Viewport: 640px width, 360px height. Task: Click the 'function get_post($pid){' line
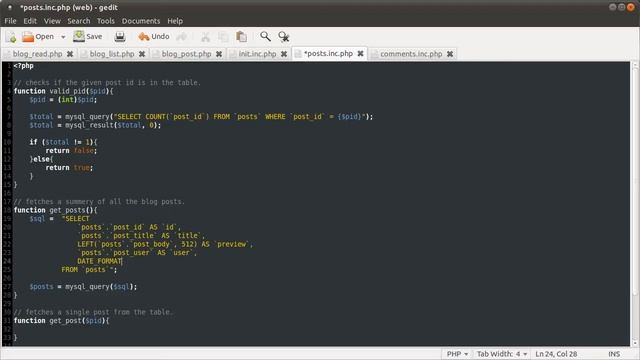click(61, 321)
